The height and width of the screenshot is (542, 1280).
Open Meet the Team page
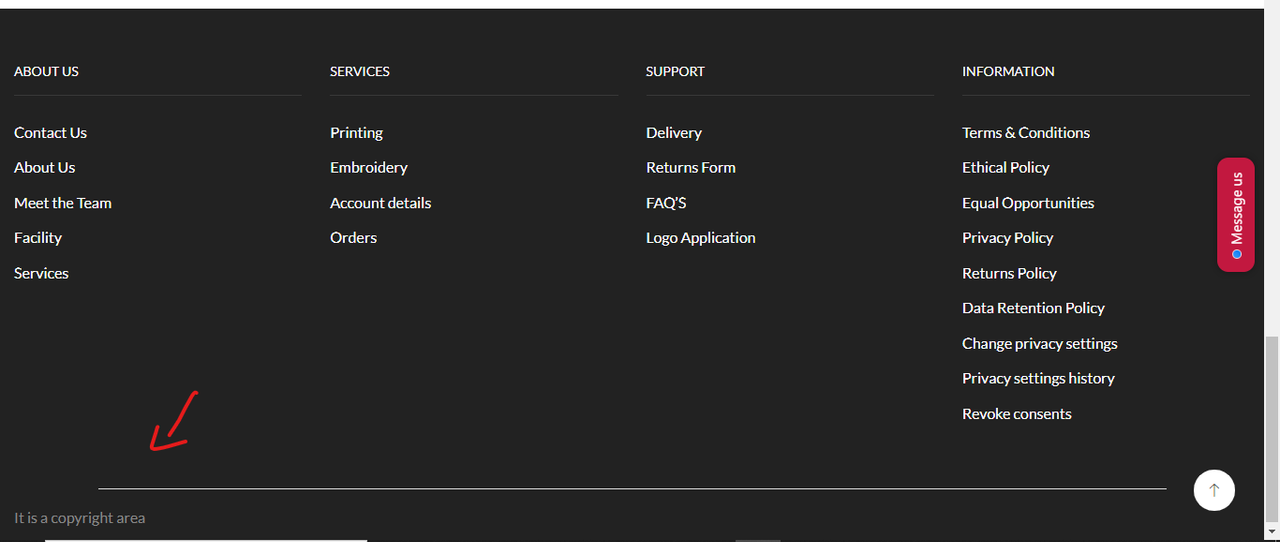coord(63,203)
